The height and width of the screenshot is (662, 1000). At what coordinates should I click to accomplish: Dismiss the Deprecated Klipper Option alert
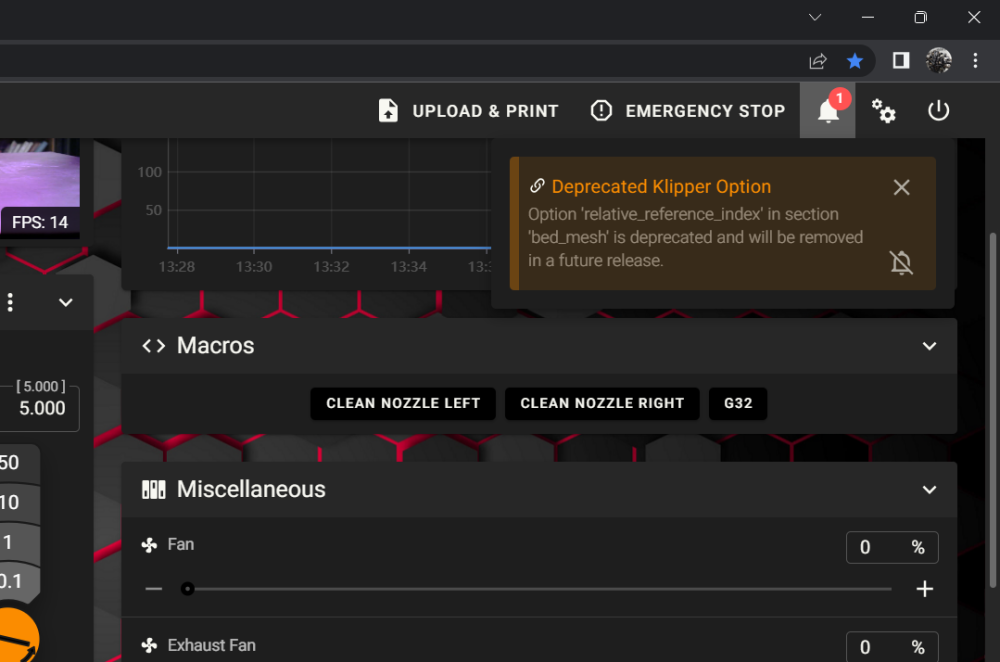901,187
